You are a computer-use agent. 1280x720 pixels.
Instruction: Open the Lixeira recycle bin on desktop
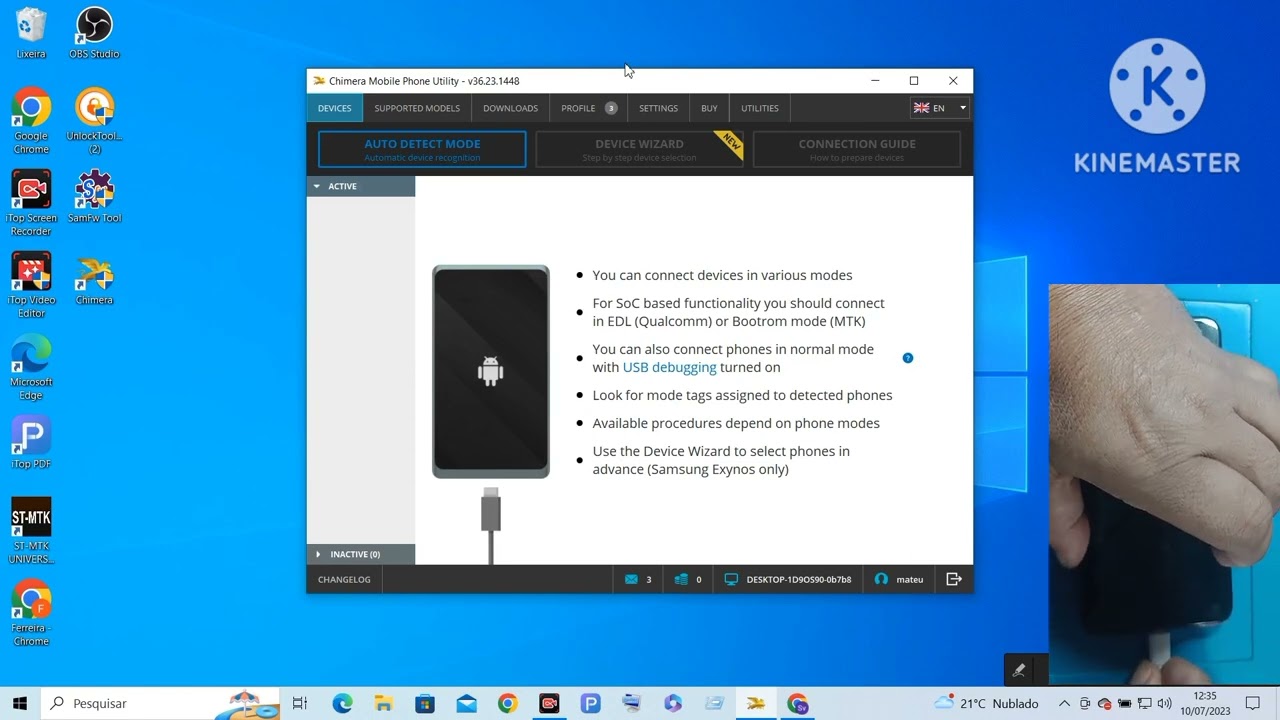click(x=31, y=33)
